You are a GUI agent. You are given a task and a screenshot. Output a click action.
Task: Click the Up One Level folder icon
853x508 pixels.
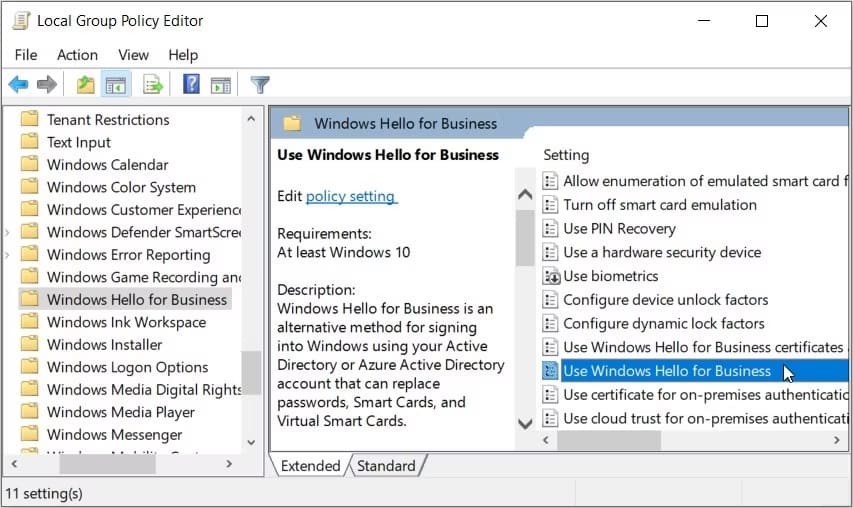pyautogui.click(x=86, y=85)
